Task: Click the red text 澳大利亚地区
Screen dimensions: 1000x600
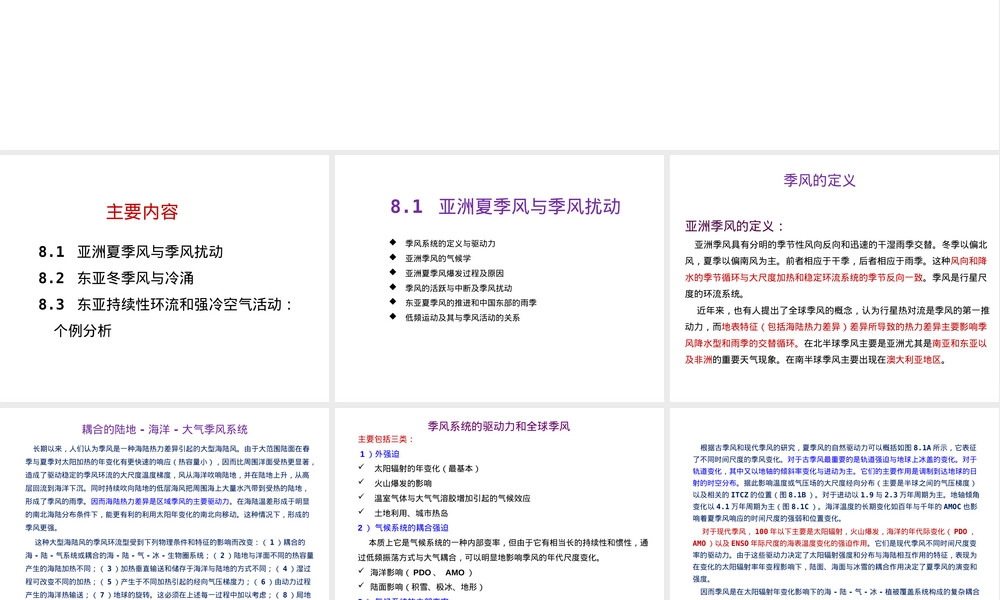Action: (914, 360)
